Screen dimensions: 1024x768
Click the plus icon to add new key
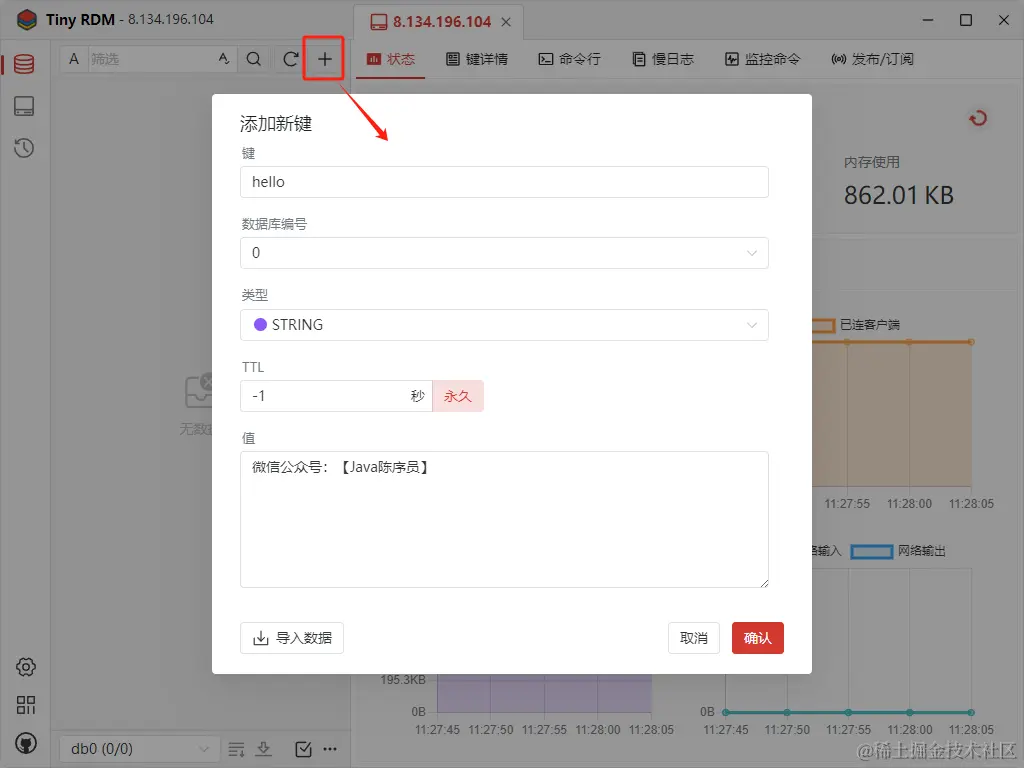(x=324, y=59)
